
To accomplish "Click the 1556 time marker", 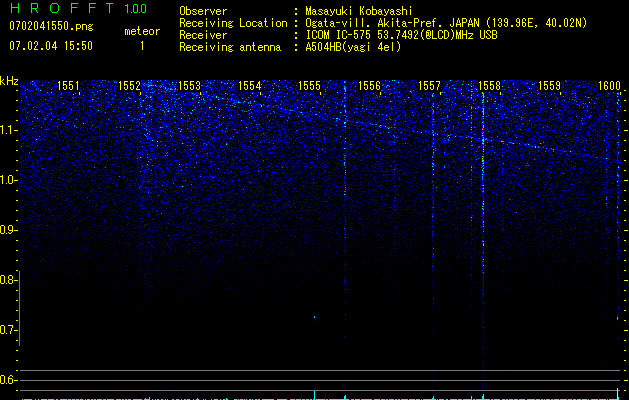I will point(369,86).
